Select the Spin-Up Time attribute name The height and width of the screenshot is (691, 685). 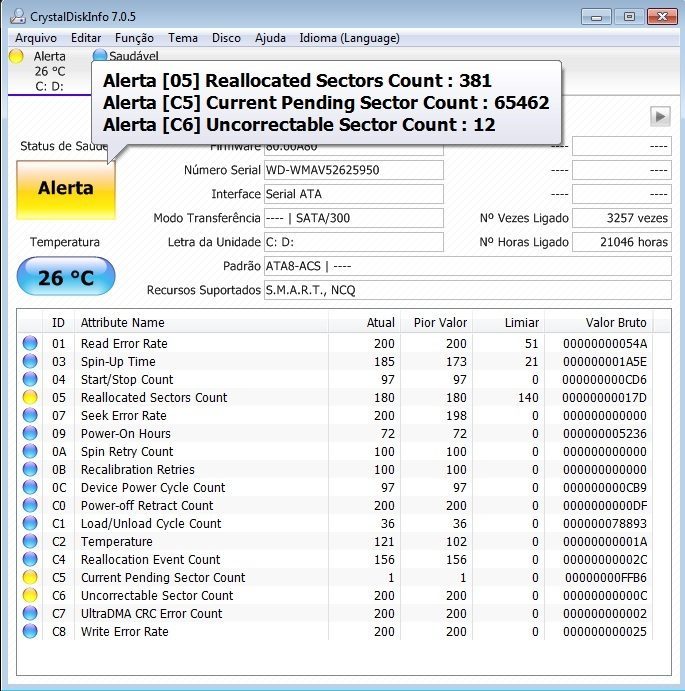pyautogui.click(x=118, y=361)
